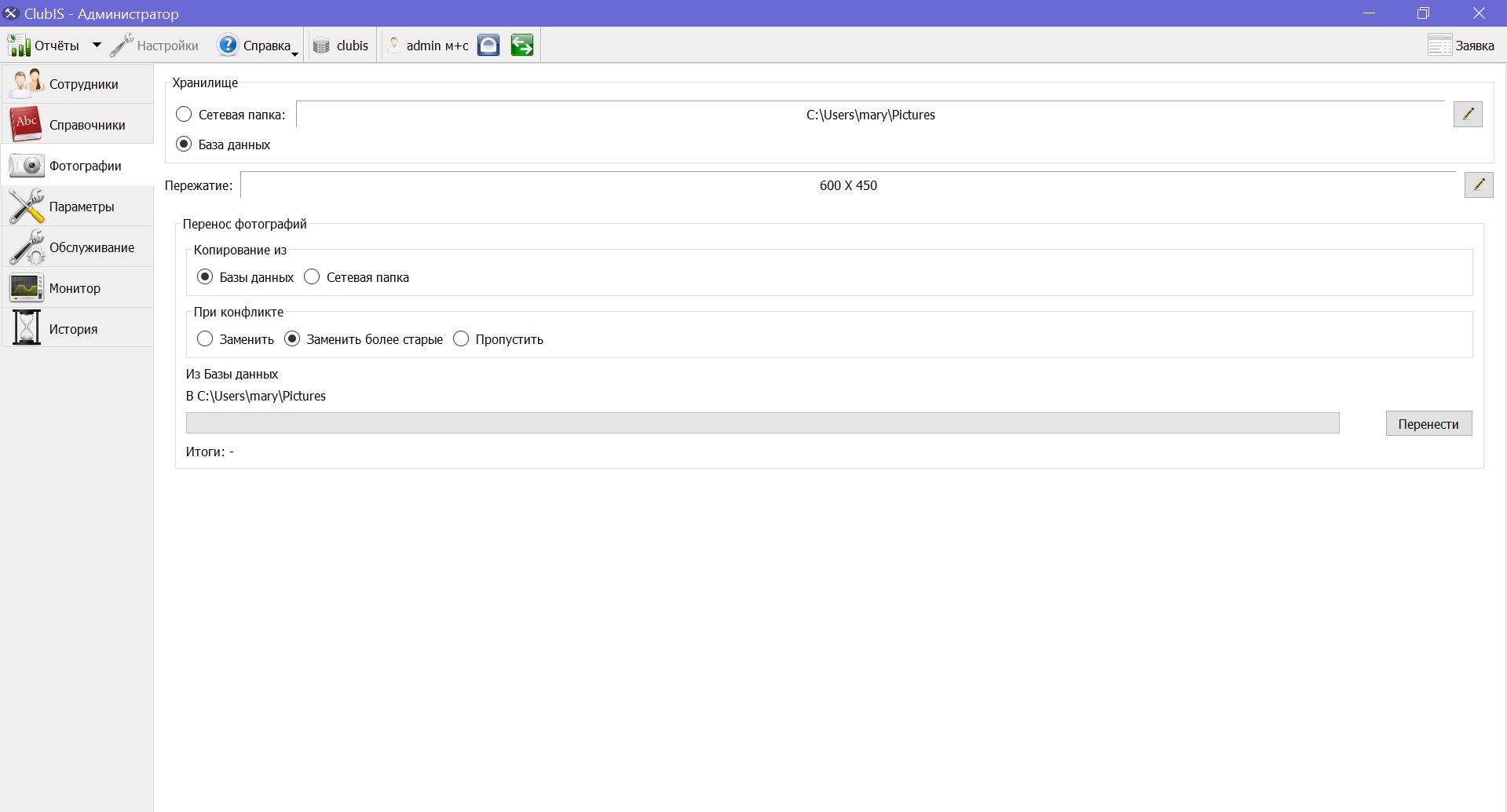Open the Монитор screen icon
1507x812 pixels.
[x=26, y=287]
